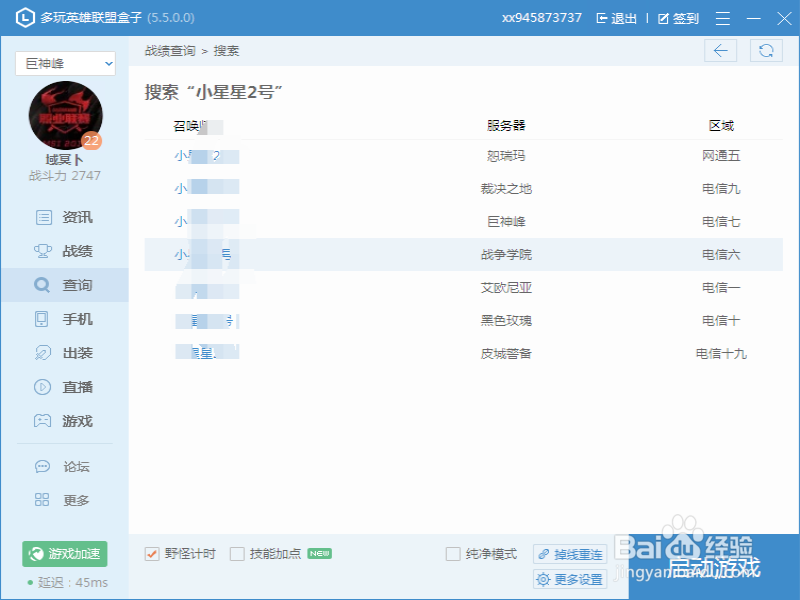The width and height of the screenshot is (800, 600).
Task: Minimize the window
Action: point(754,18)
